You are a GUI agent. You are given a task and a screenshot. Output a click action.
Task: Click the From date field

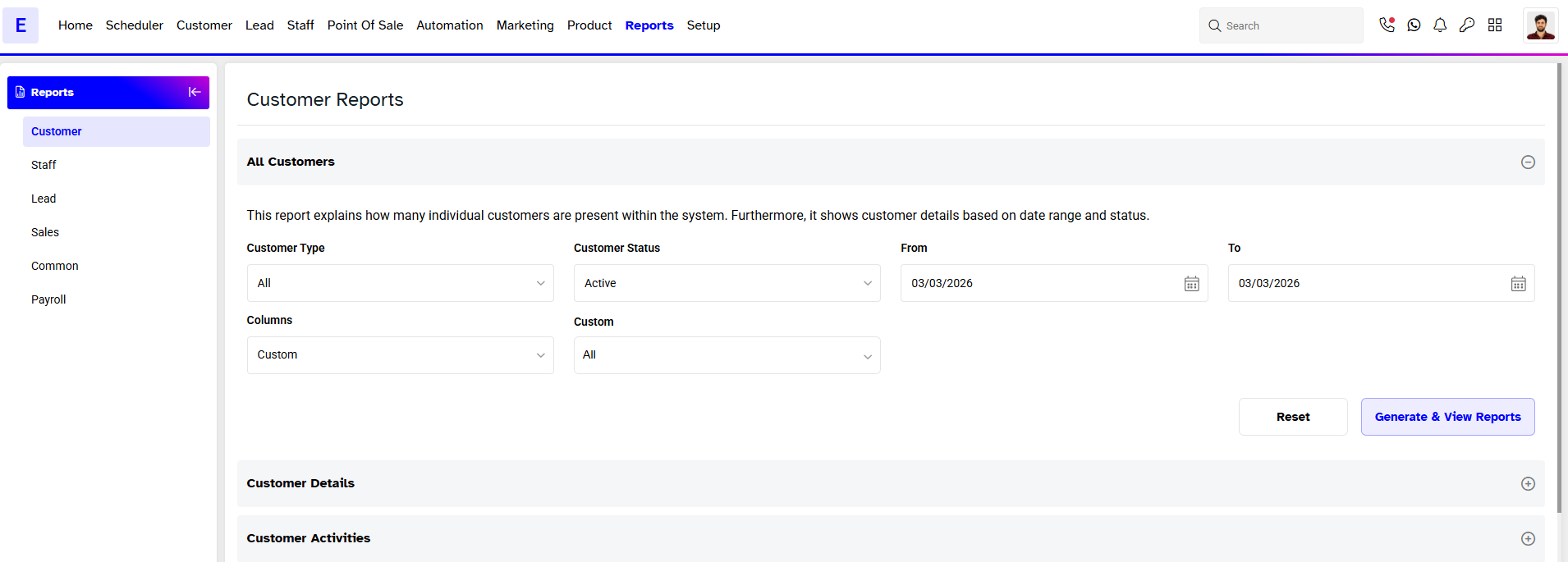click(1054, 283)
